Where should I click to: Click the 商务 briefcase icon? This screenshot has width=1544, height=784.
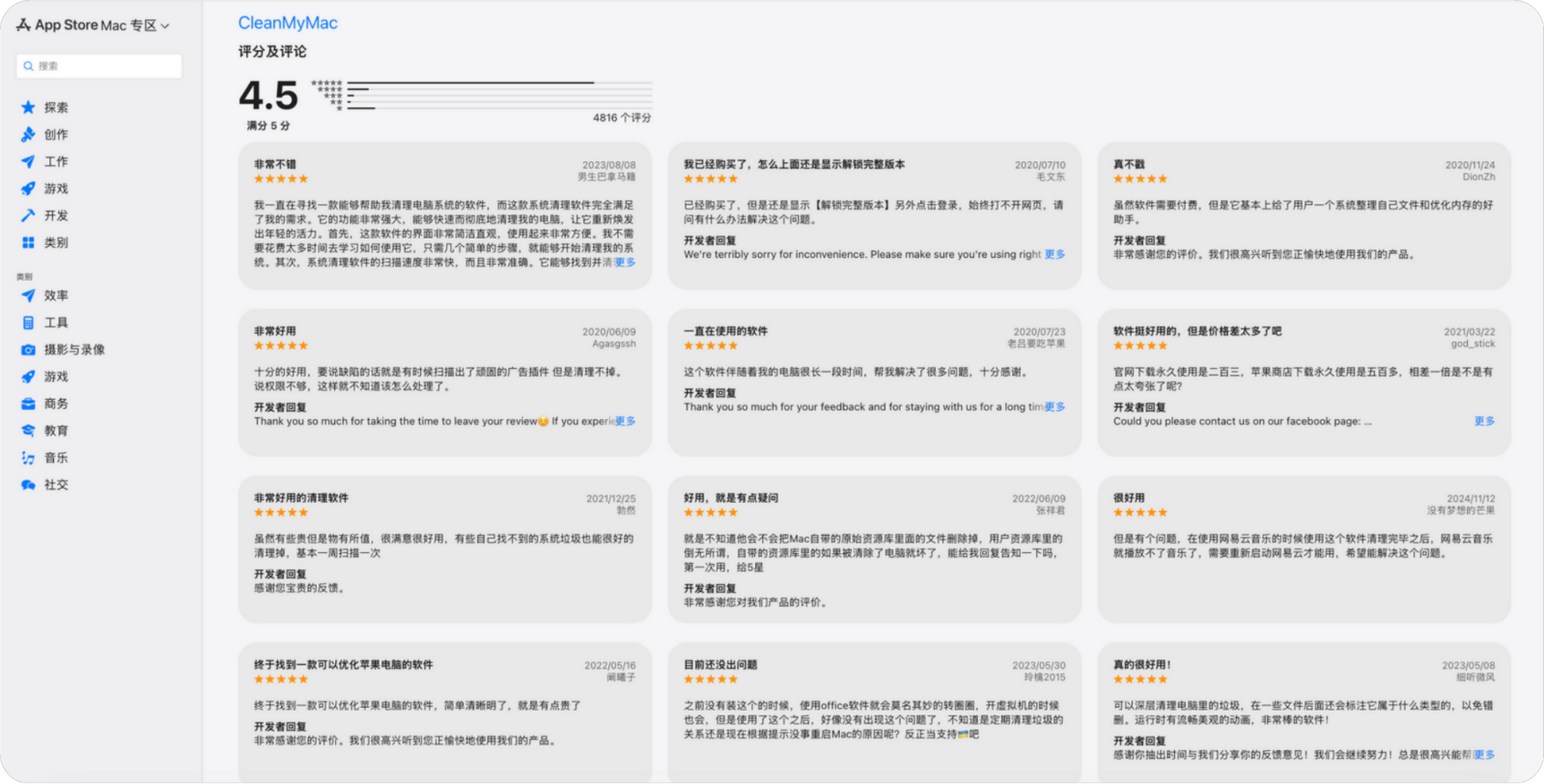(28, 404)
